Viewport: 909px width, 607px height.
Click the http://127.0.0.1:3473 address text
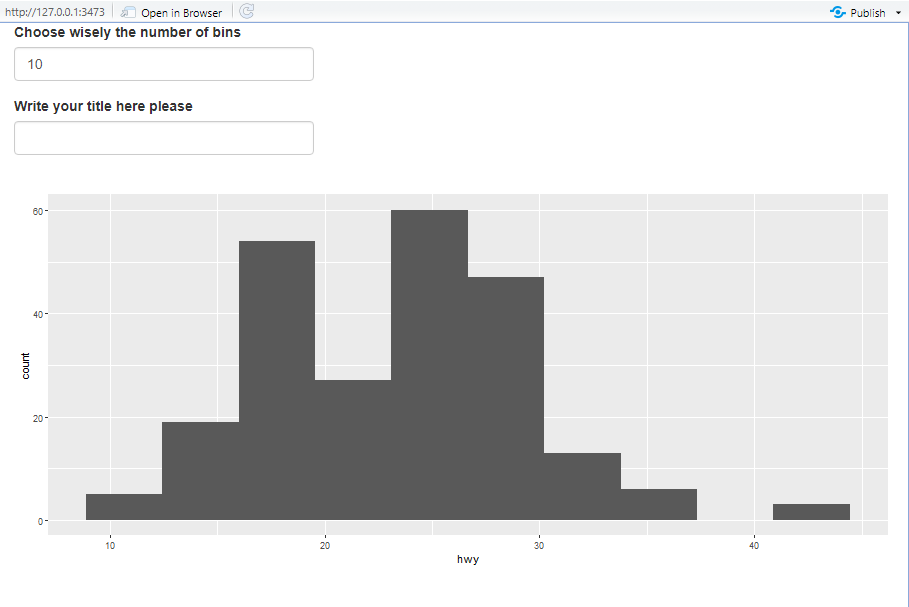(55, 12)
